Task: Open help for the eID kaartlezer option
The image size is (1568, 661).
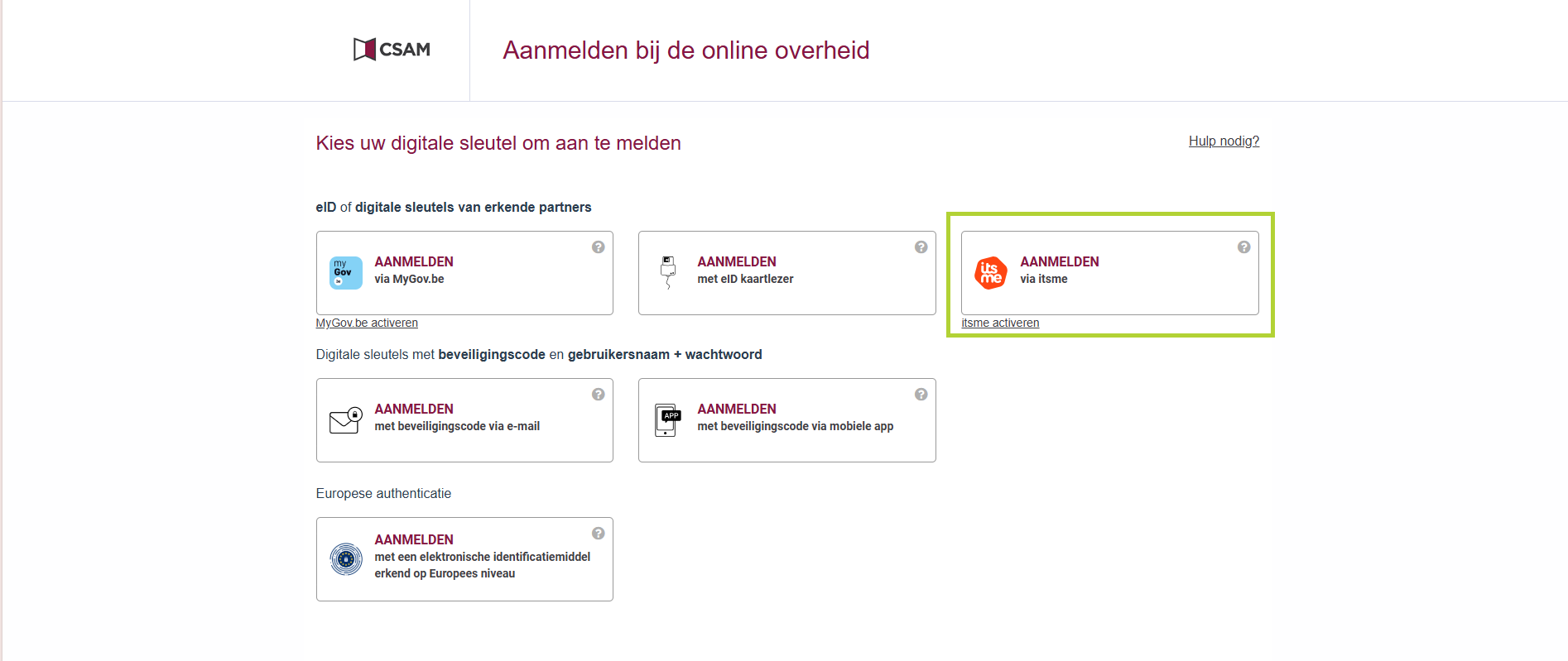Action: pyautogui.click(x=921, y=247)
